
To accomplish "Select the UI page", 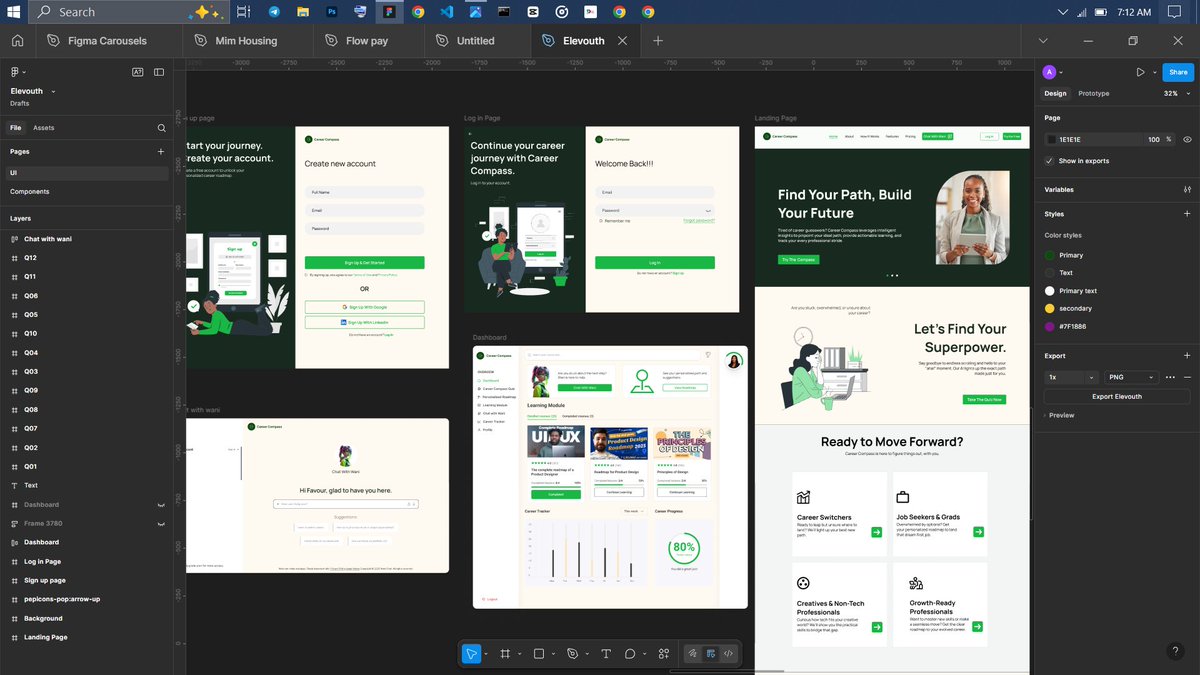I will 87,173.
